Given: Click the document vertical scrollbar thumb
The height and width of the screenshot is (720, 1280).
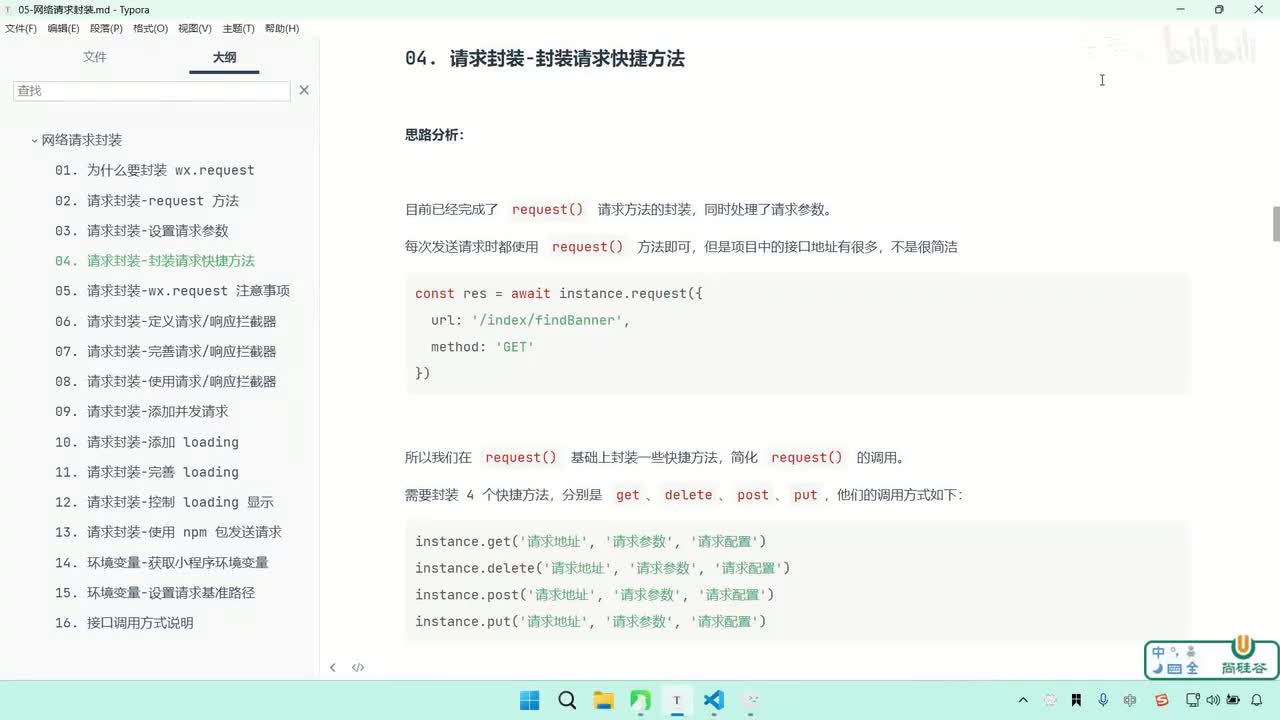Looking at the screenshot, I should pyautogui.click(x=1276, y=224).
